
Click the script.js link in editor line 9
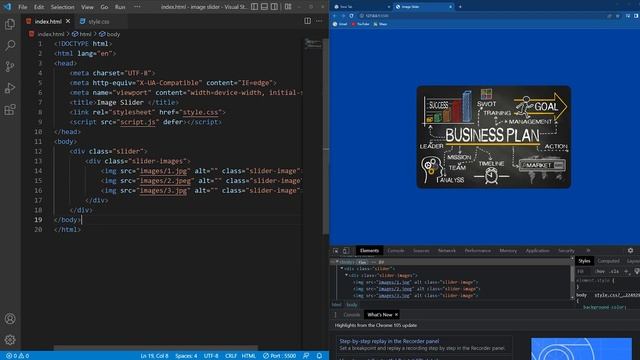pos(138,122)
